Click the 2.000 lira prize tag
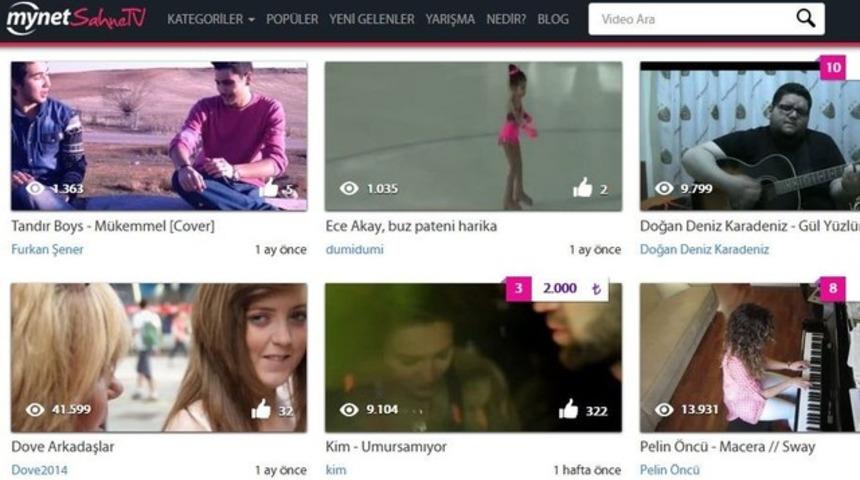 (570, 289)
